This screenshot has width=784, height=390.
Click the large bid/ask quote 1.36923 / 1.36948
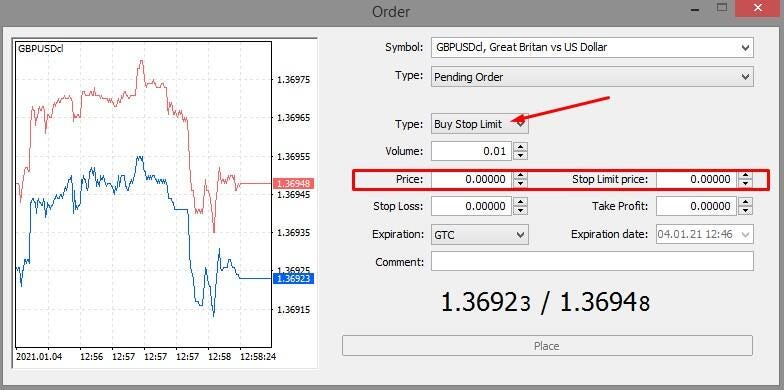(x=545, y=302)
